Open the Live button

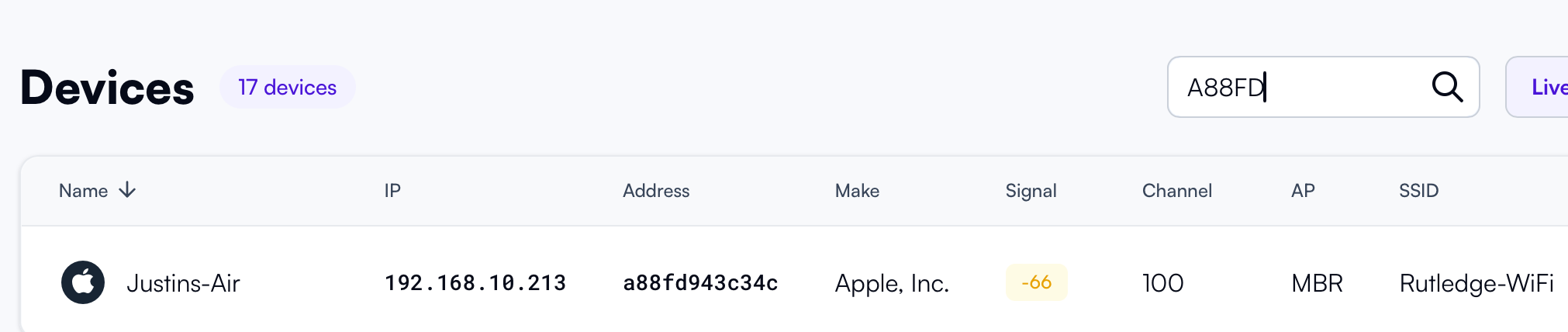click(1539, 87)
